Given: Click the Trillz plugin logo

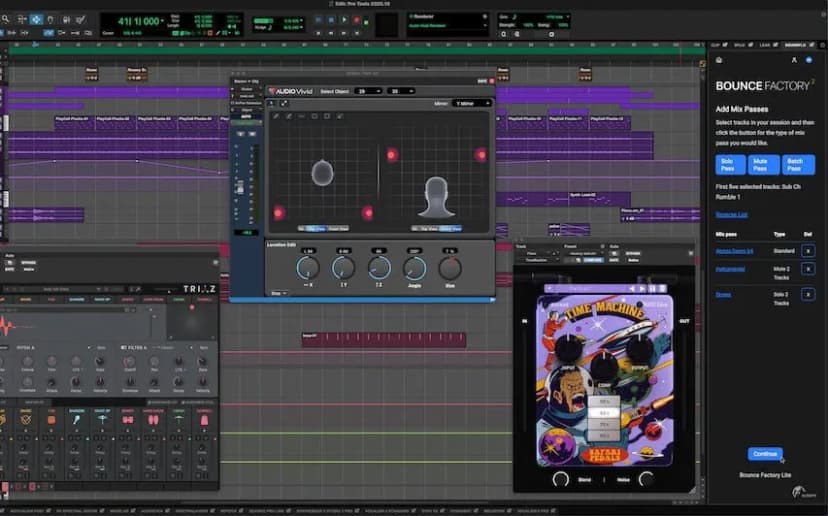Looking at the screenshot, I should pos(199,289).
